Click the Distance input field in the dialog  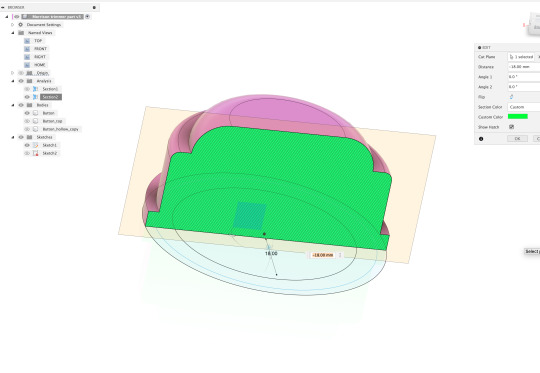click(524, 67)
